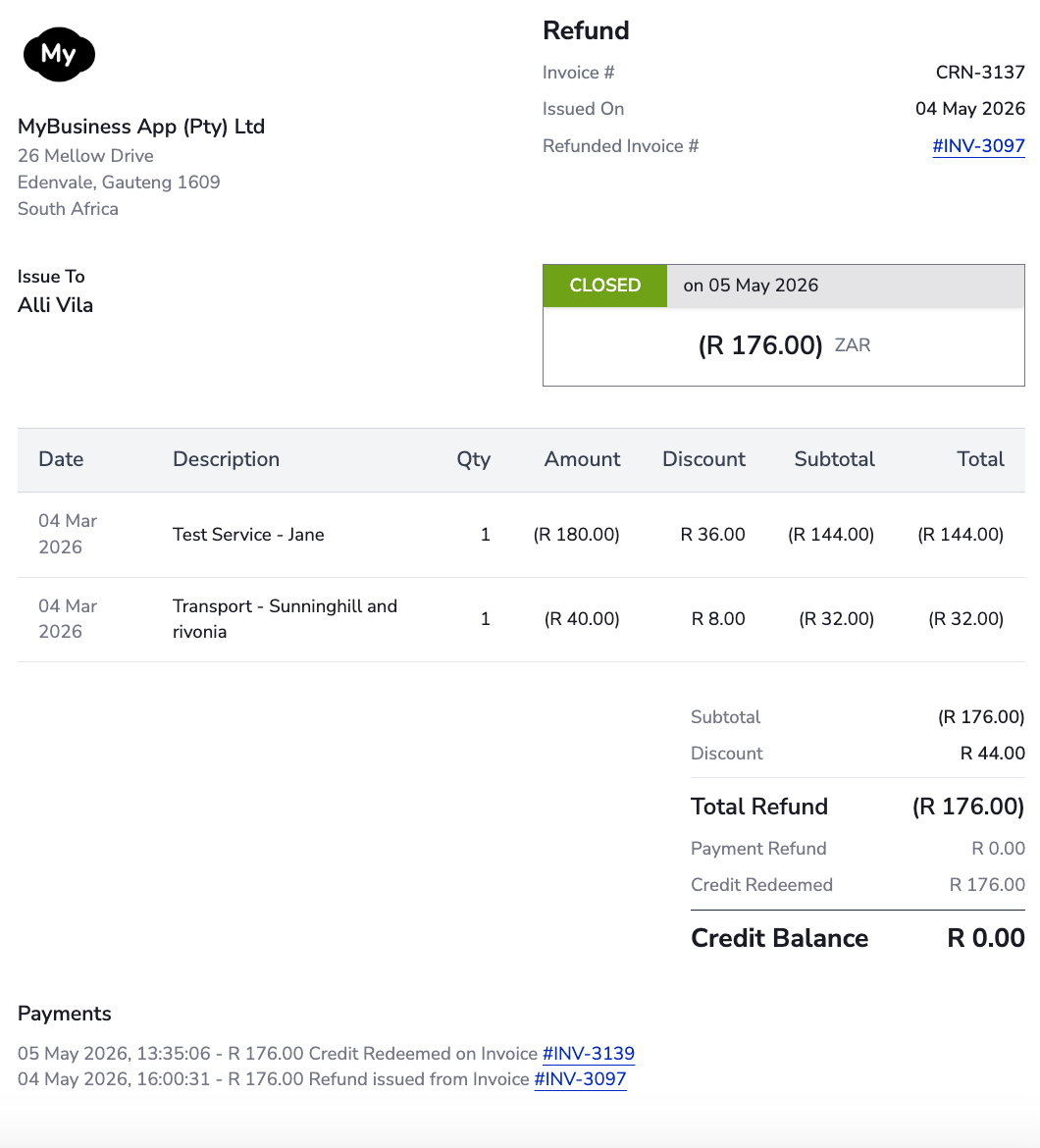Click the Credit Balance R 0.00 value
The width and height of the screenshot is (1040, 1148).
986,938
